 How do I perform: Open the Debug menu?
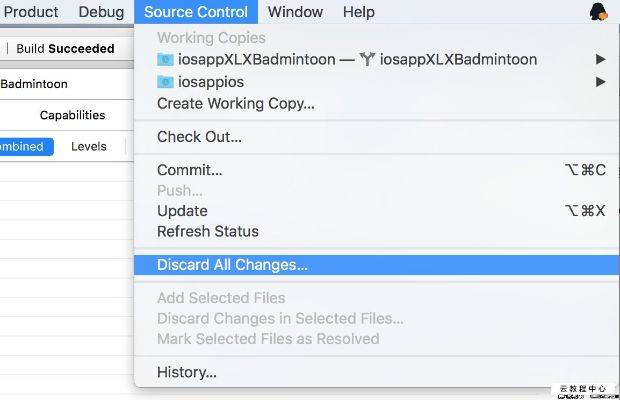[x=101, y=12]
